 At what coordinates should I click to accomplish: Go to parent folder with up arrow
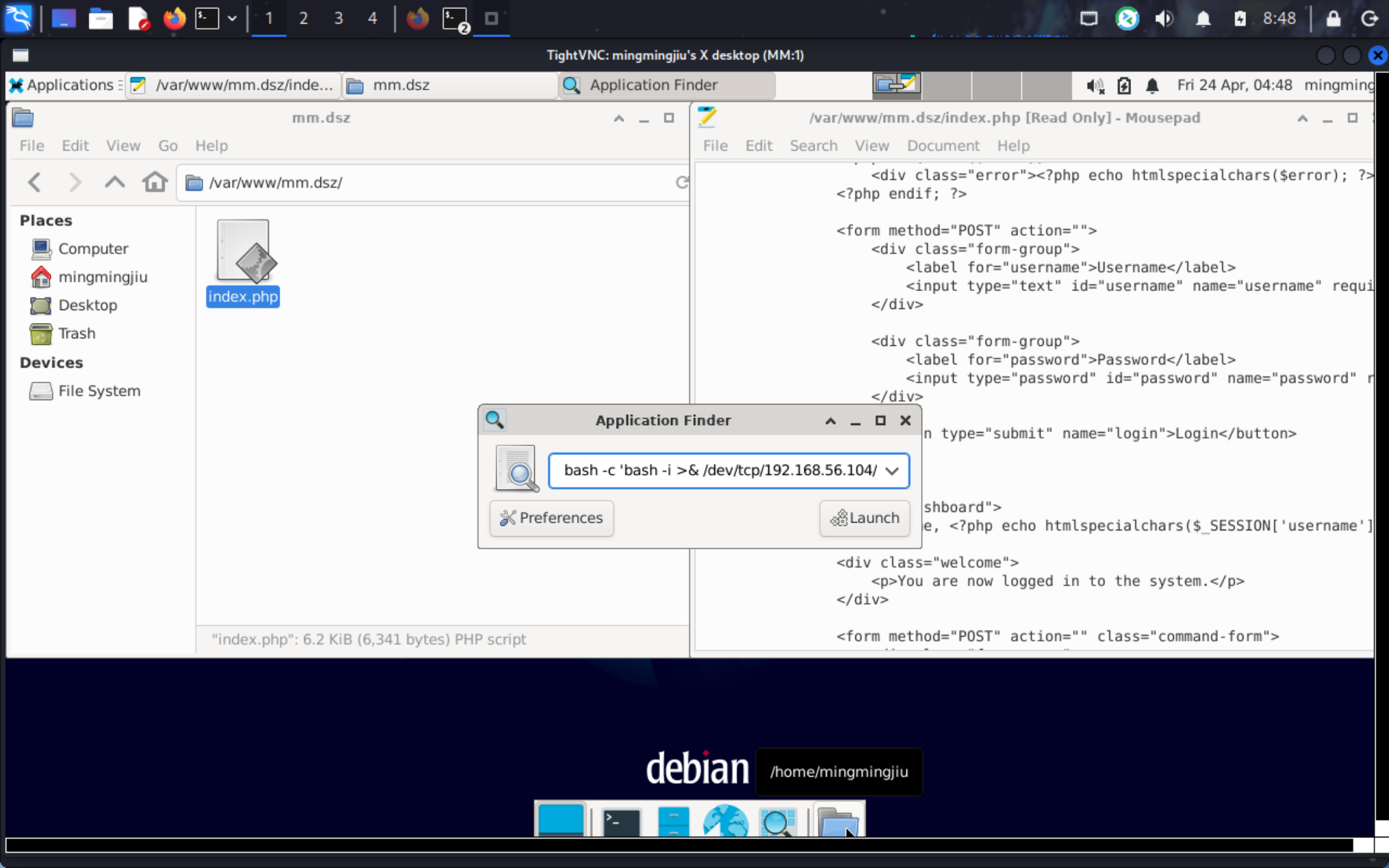[115, 183]
